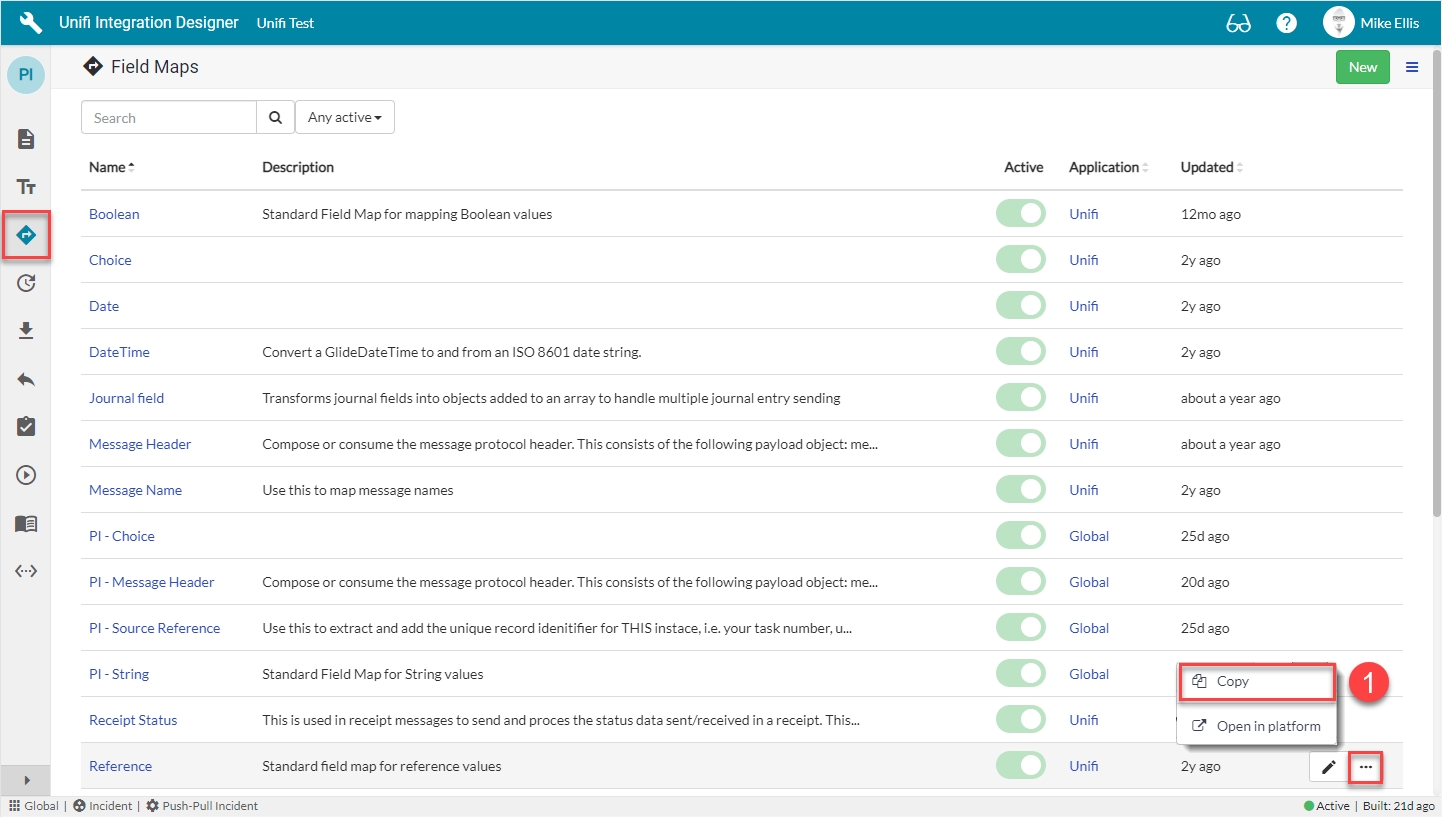Click the document icon in the sidebar
The width and height of the screenshot is (1442, 817).
26,139
